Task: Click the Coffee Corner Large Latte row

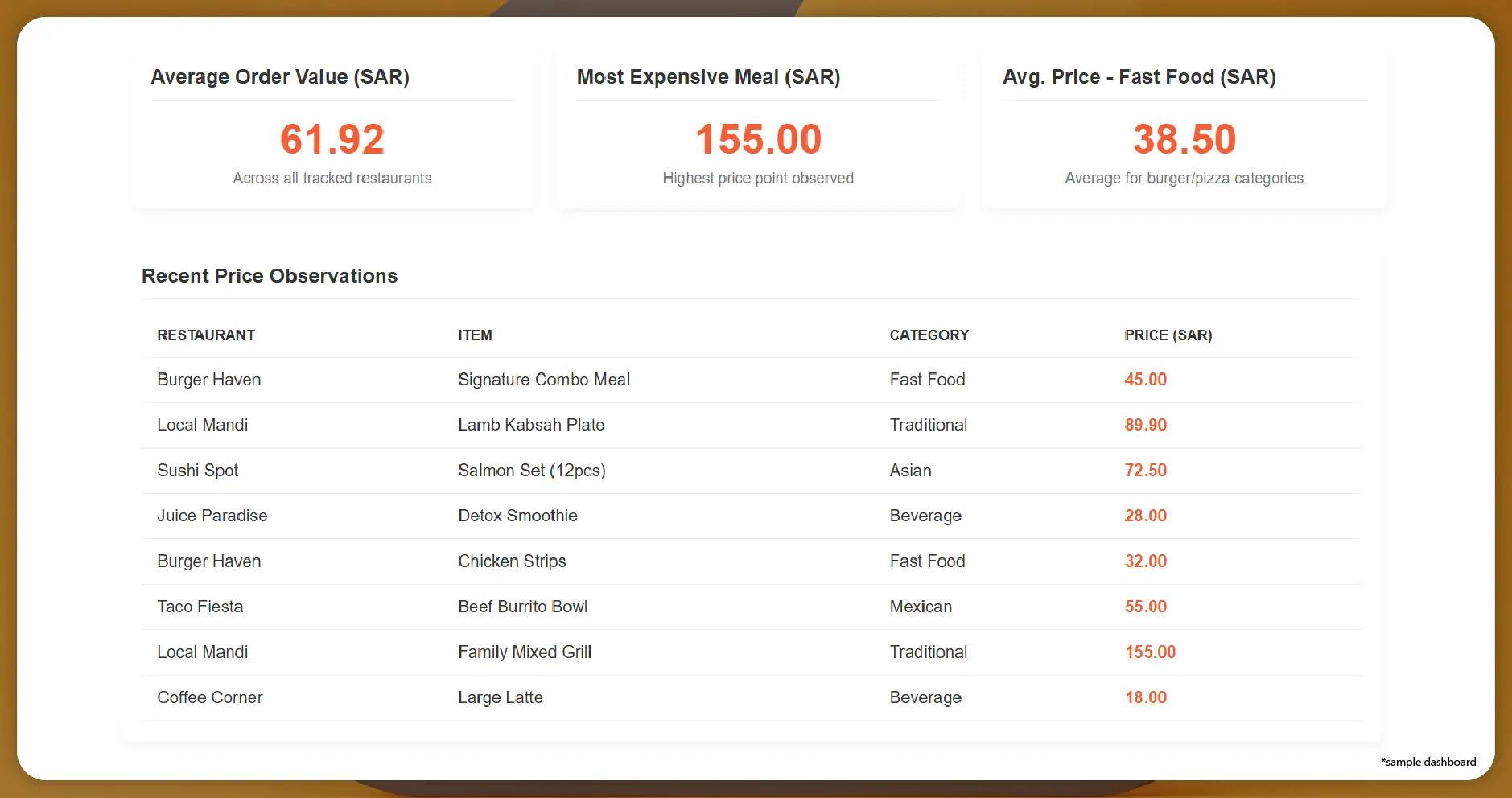Action: click(500, 697)
